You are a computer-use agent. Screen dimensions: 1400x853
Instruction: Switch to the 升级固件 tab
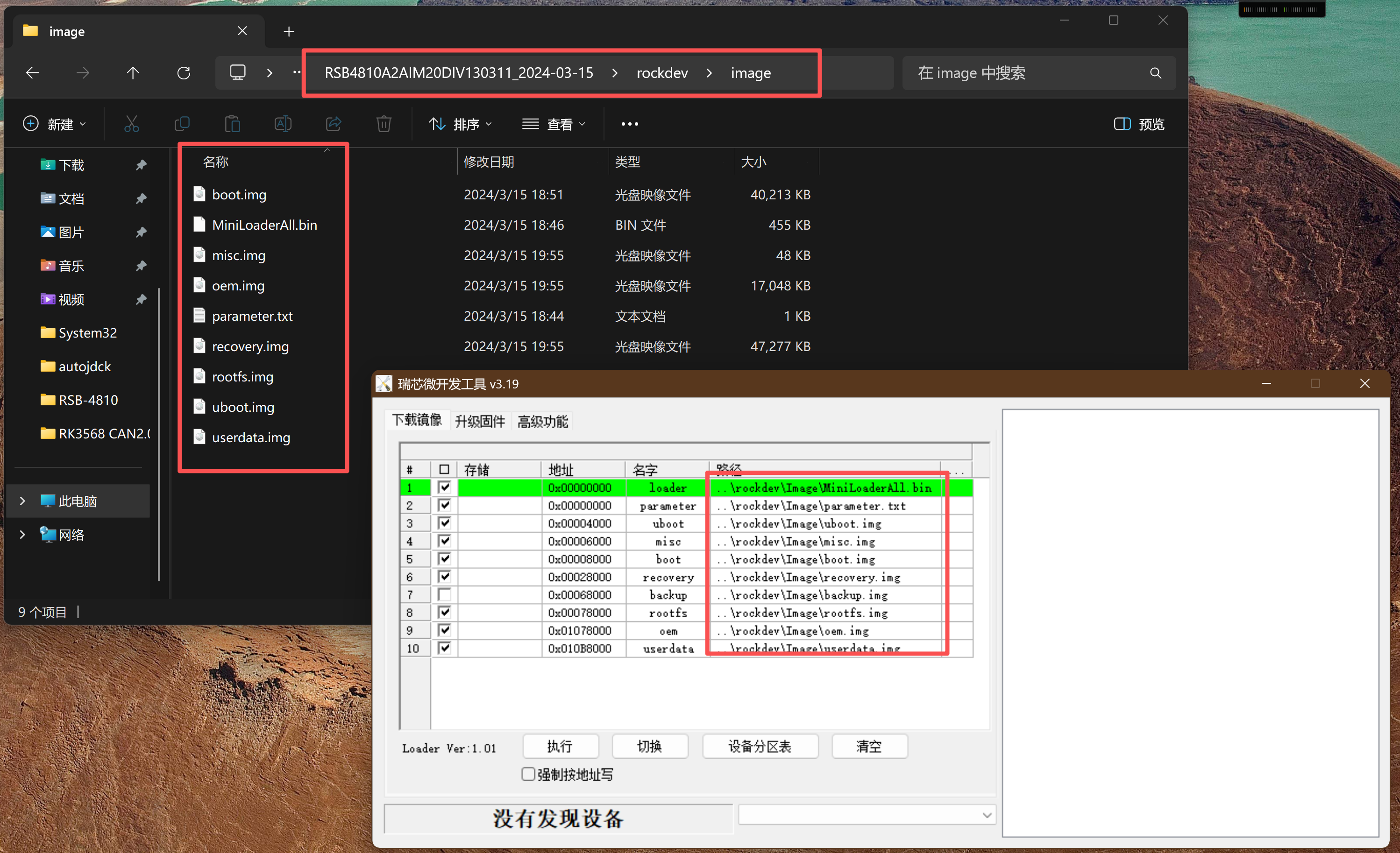tap(480, 421)
